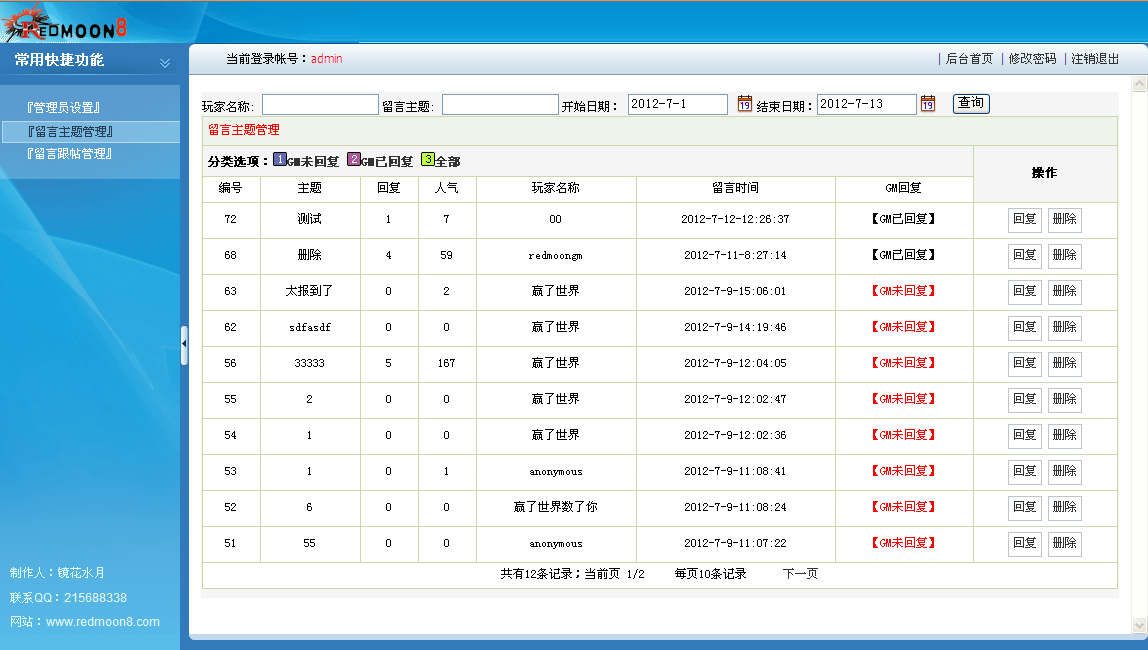This screenshot has width=1148, height=650.
Task: Click the www.redmoon8.com website text
Action: (x=102, y=621)
